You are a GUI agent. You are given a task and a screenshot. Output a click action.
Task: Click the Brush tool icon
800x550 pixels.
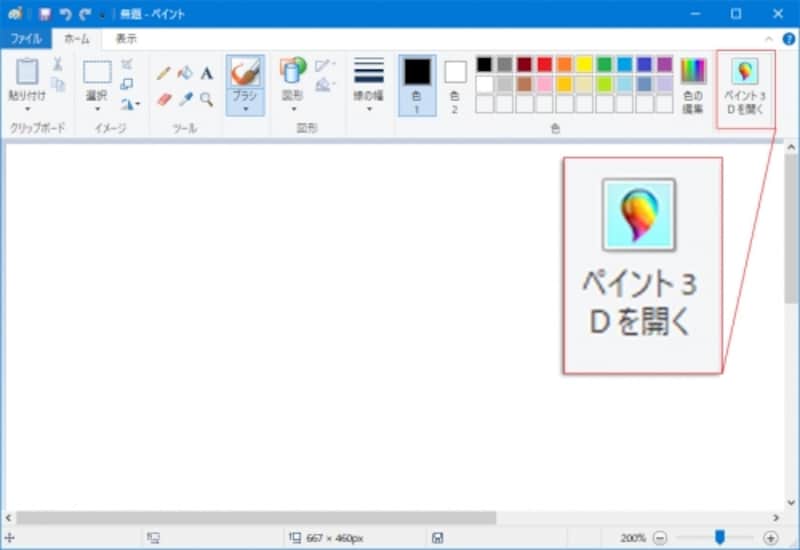[x=245, y=72]
